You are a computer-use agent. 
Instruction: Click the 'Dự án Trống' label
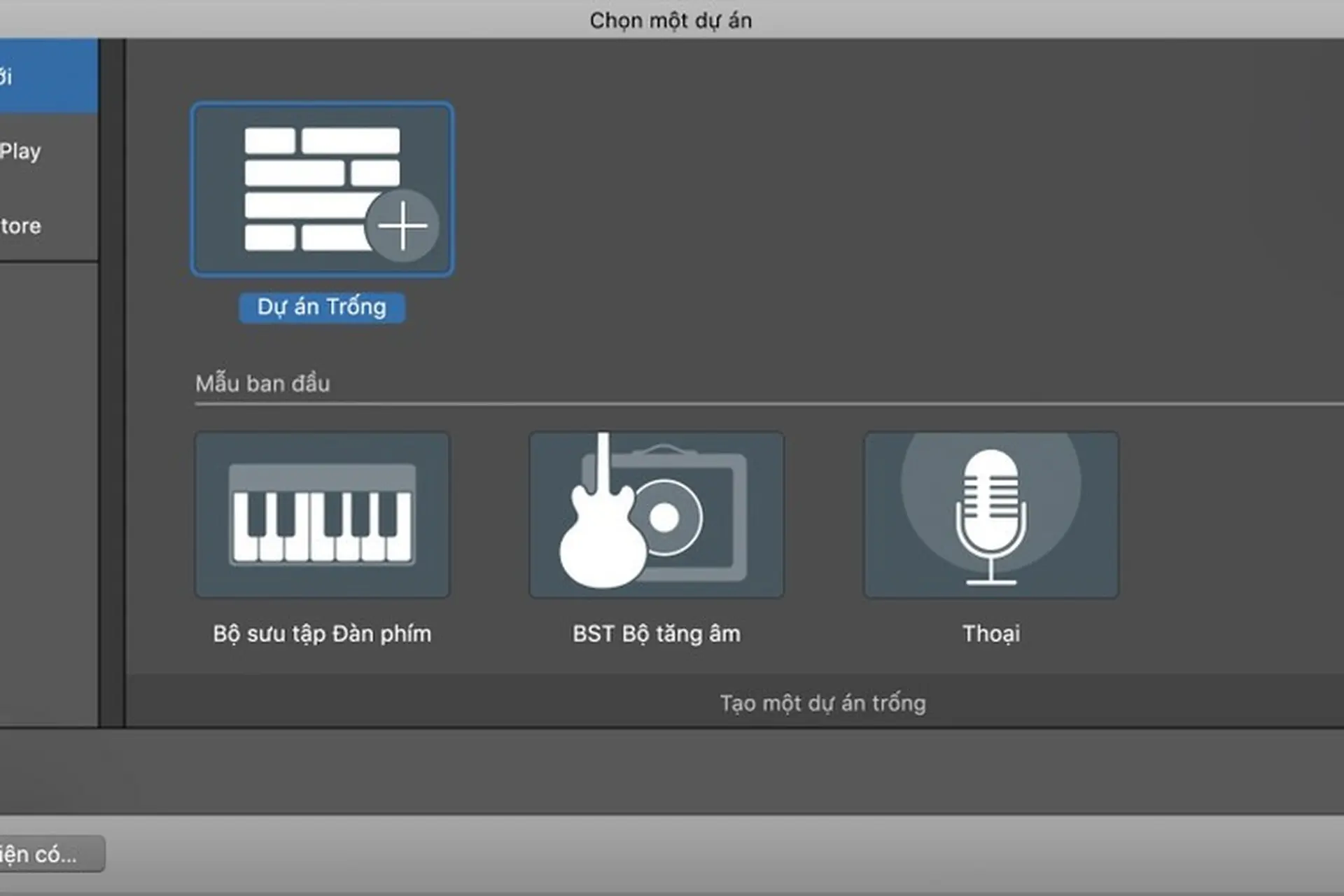pyautogui.click(x=322, y=307)
